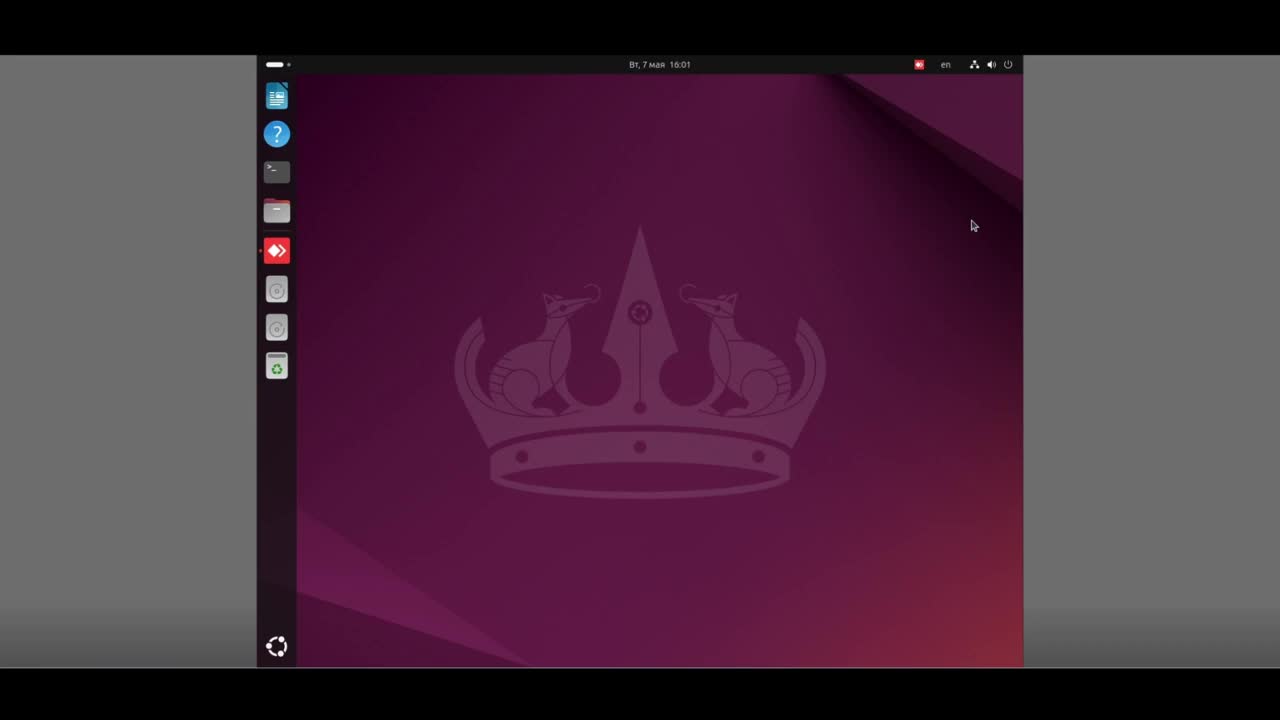Open the Files manager in the dock
This screenshot has width=1280, height=720.
point(277,211)
